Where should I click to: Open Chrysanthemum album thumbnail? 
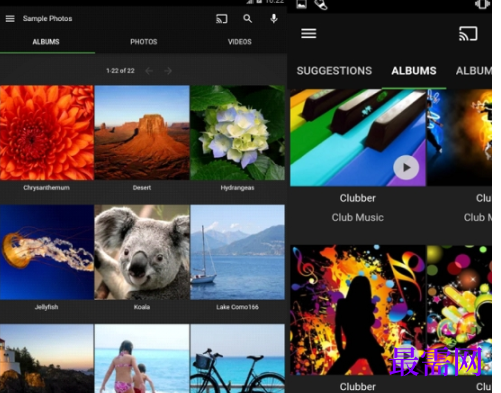click(47, 133)
